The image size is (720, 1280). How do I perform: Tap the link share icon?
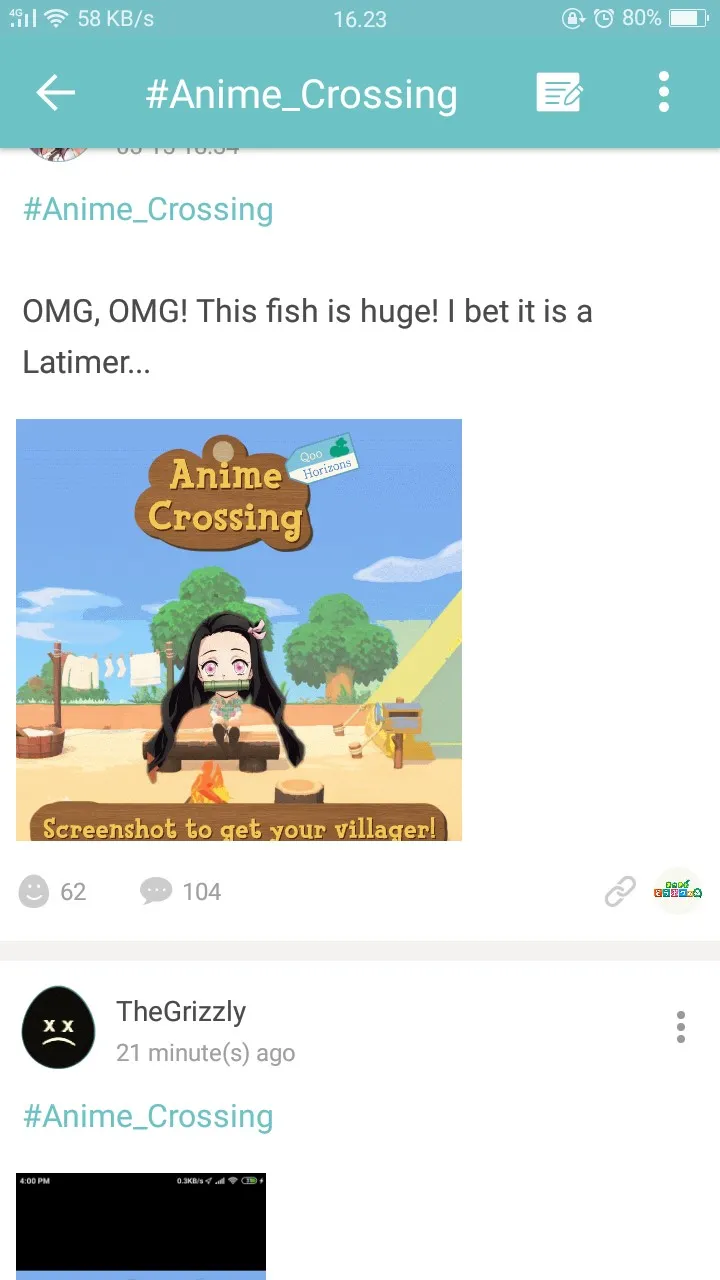620,891
